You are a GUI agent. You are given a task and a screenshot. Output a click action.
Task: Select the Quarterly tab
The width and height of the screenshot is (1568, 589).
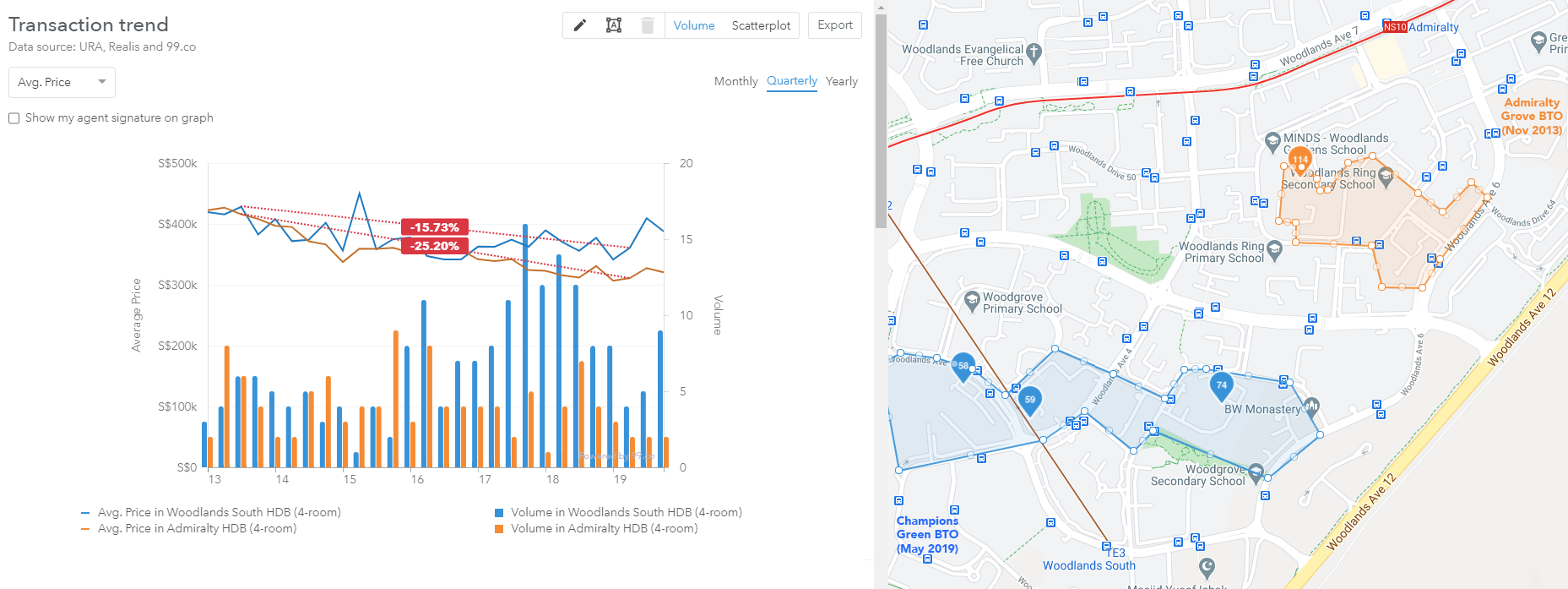tap(791, 81)
